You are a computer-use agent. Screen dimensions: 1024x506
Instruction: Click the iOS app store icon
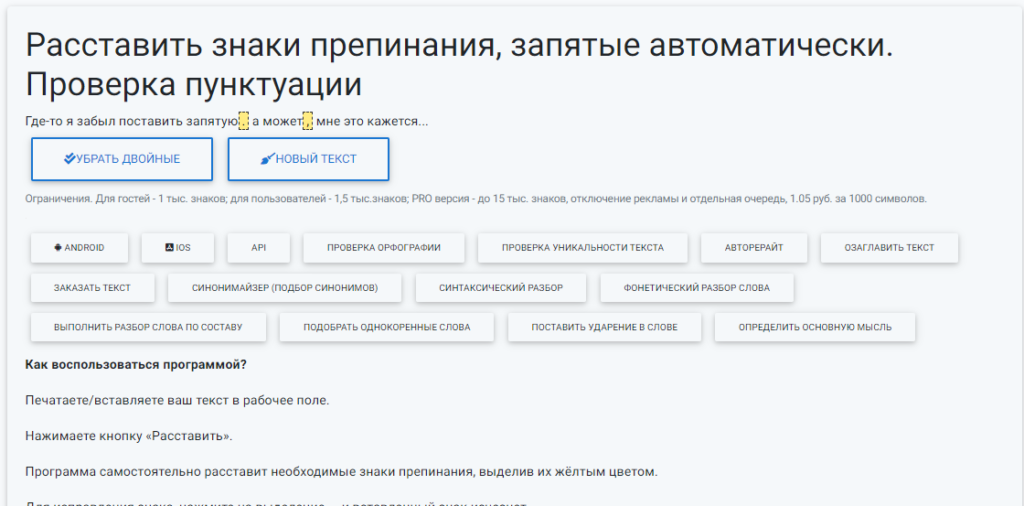(169, 247)
